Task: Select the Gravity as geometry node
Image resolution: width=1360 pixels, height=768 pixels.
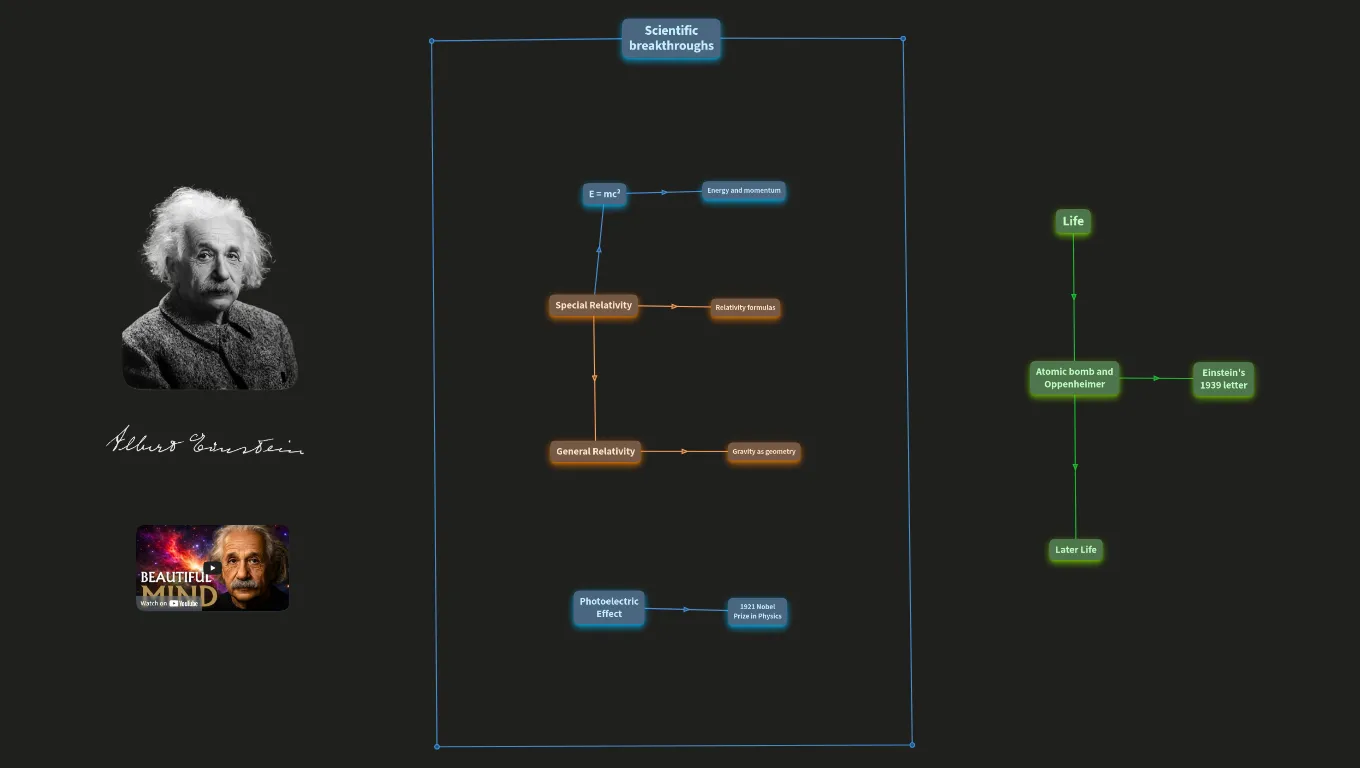Action: 764,452
